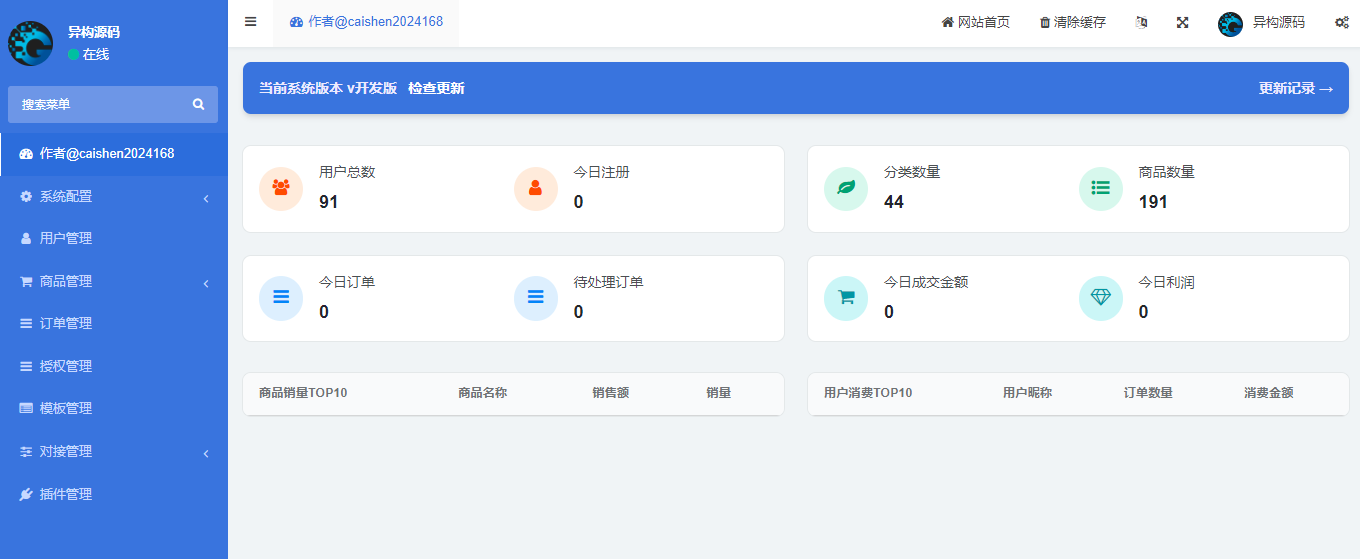The width and height of the screenshot is (1360, 559).
Task: Open 用户管理 in the sidebar
Action: pyautogui.click(x=66, y=239)
